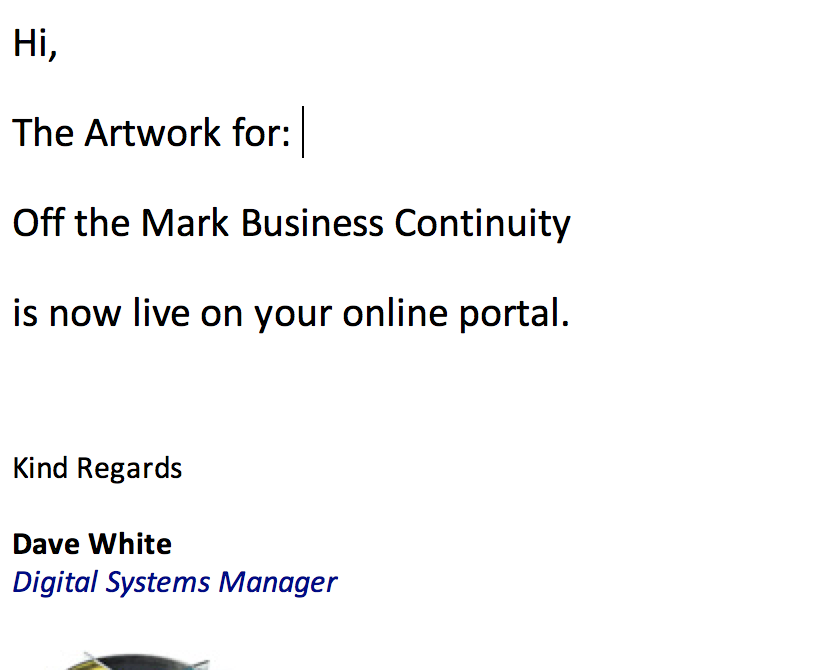Image resolution: width=830 pixels, height=670 pixels.
Task: Click the word 'your' in the sentence
Action: [293, 315]
